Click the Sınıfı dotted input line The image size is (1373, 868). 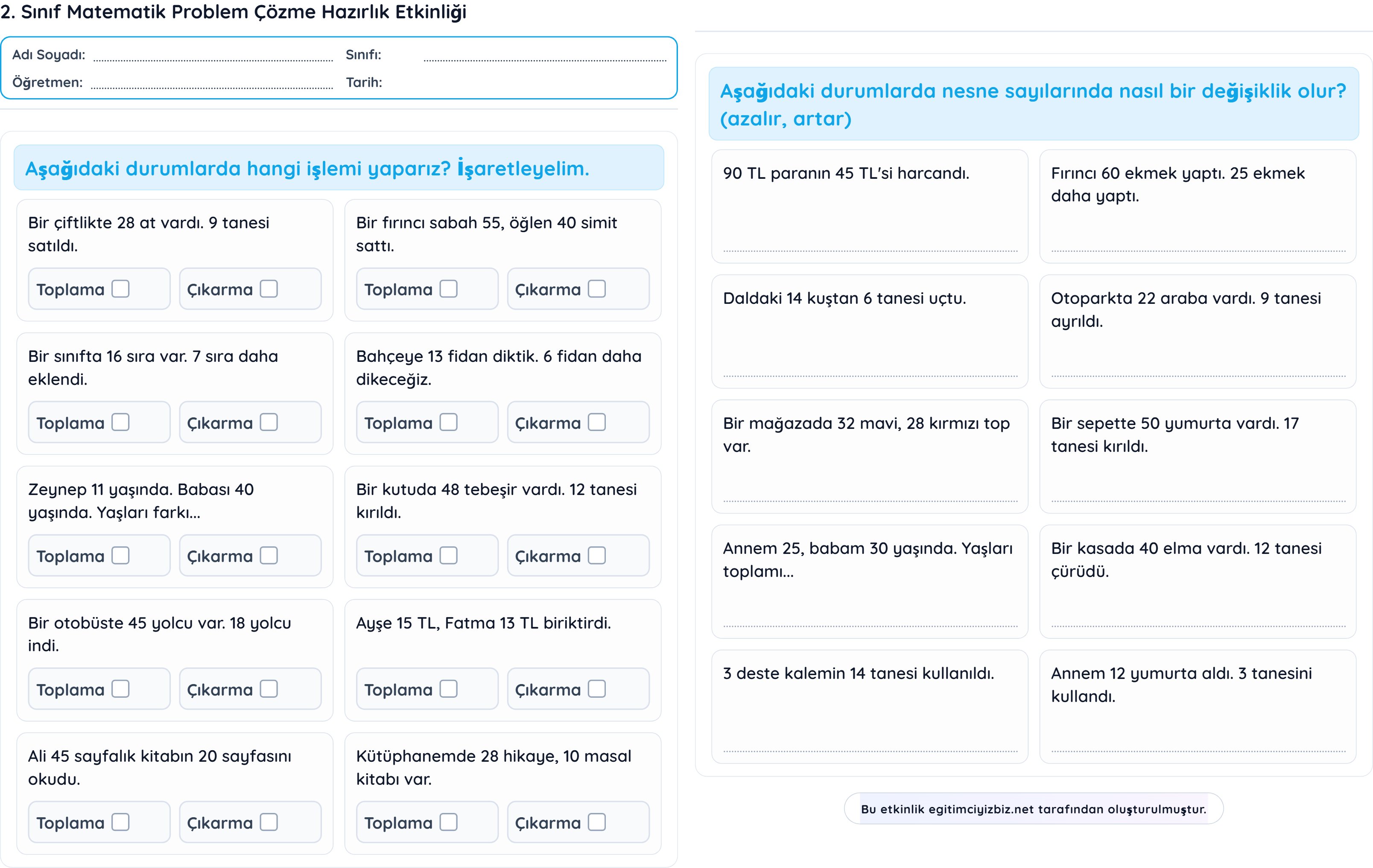[544, 58]
